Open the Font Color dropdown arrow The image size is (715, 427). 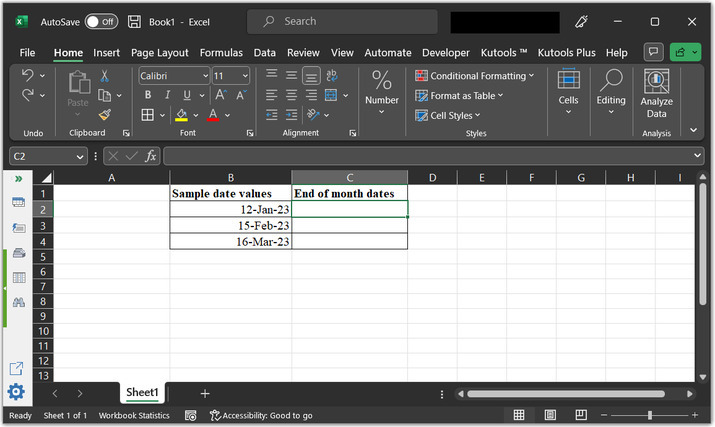click(227, 115)
